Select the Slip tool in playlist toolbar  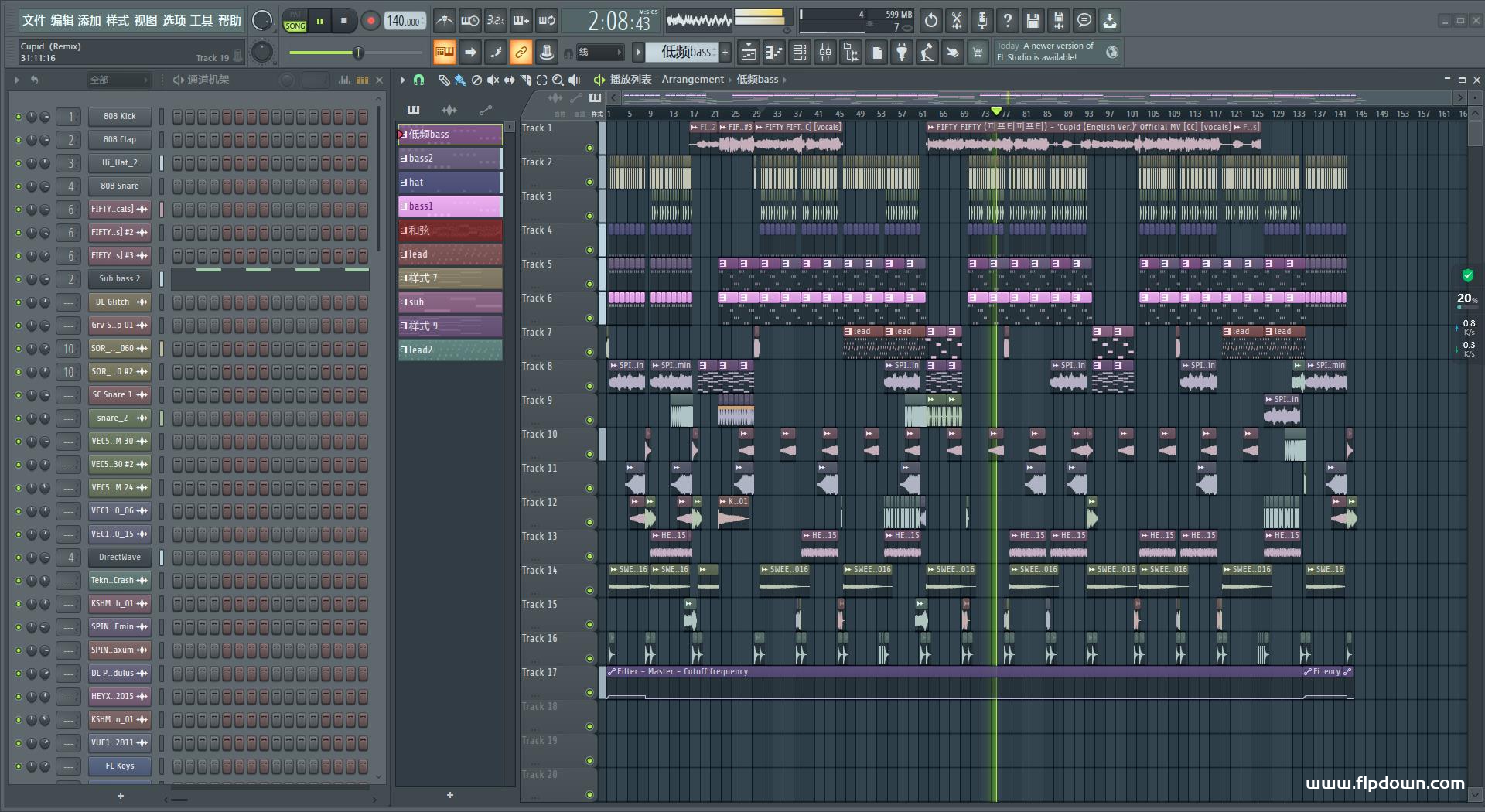509,80
